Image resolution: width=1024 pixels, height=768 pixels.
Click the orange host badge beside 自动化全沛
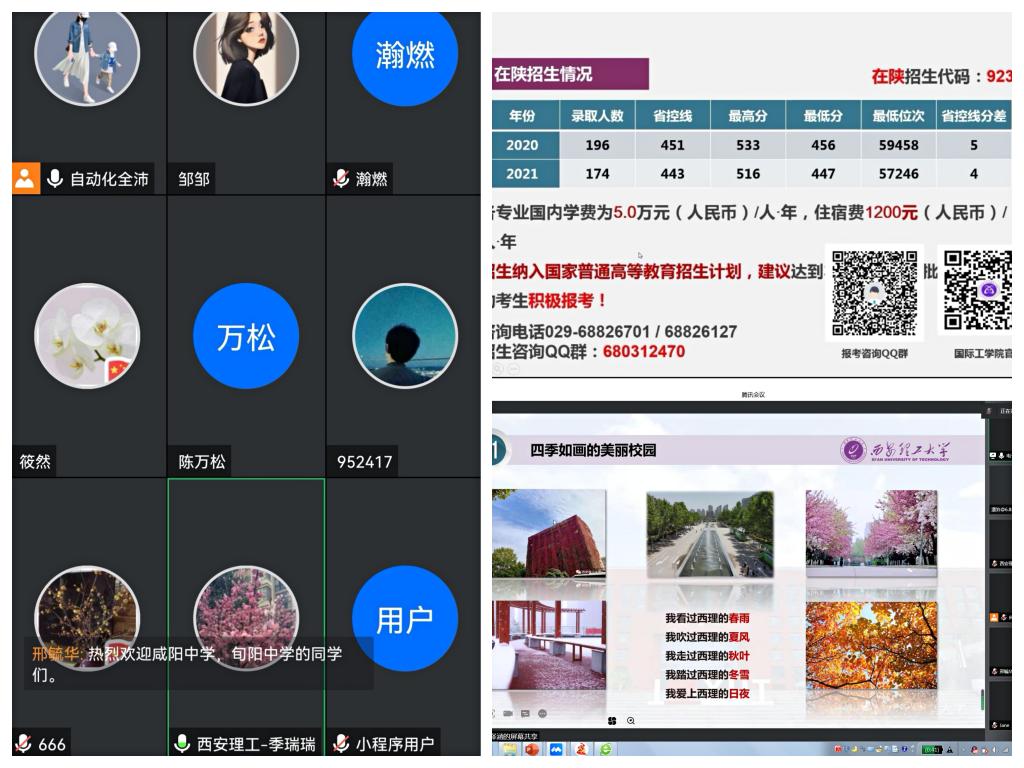[26, 179]
